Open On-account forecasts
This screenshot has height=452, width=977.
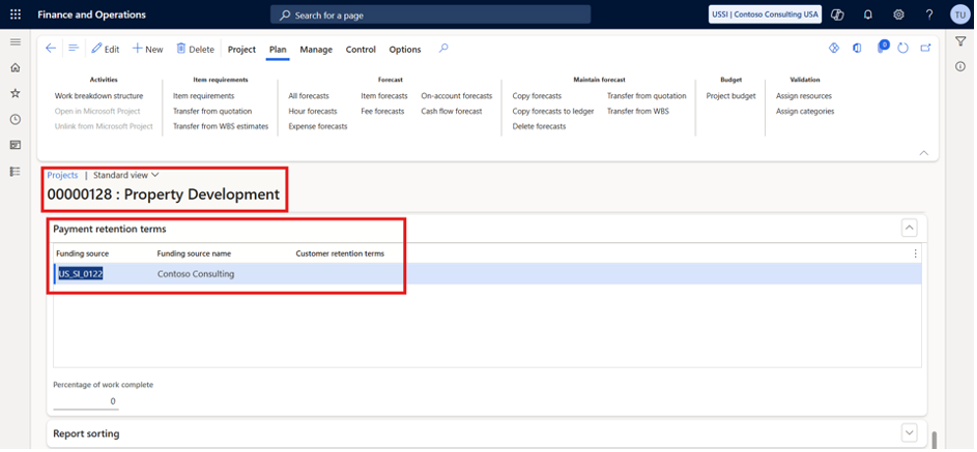457,96
